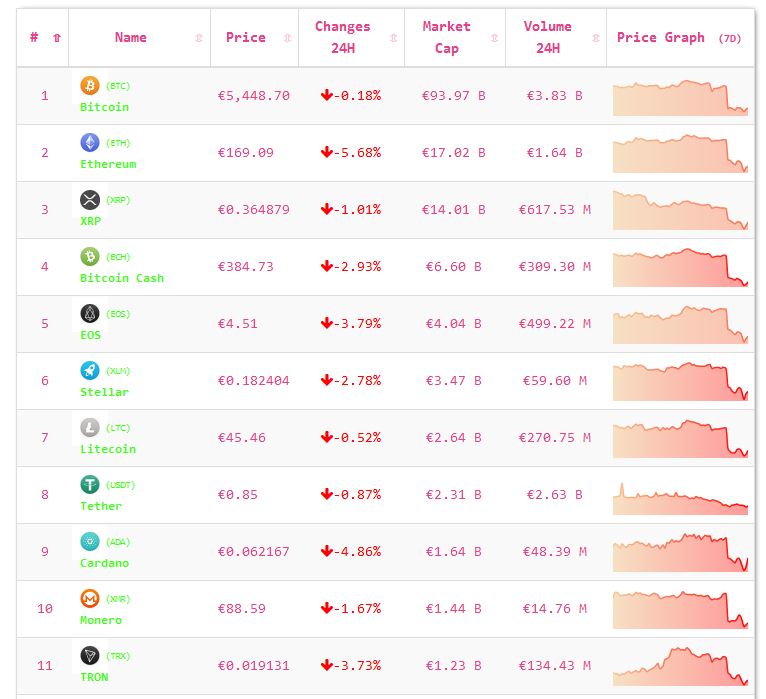The height and width of the screenshot is (699, 766).
Task: Click the Tether logo icon
Action: coord(90,485)
